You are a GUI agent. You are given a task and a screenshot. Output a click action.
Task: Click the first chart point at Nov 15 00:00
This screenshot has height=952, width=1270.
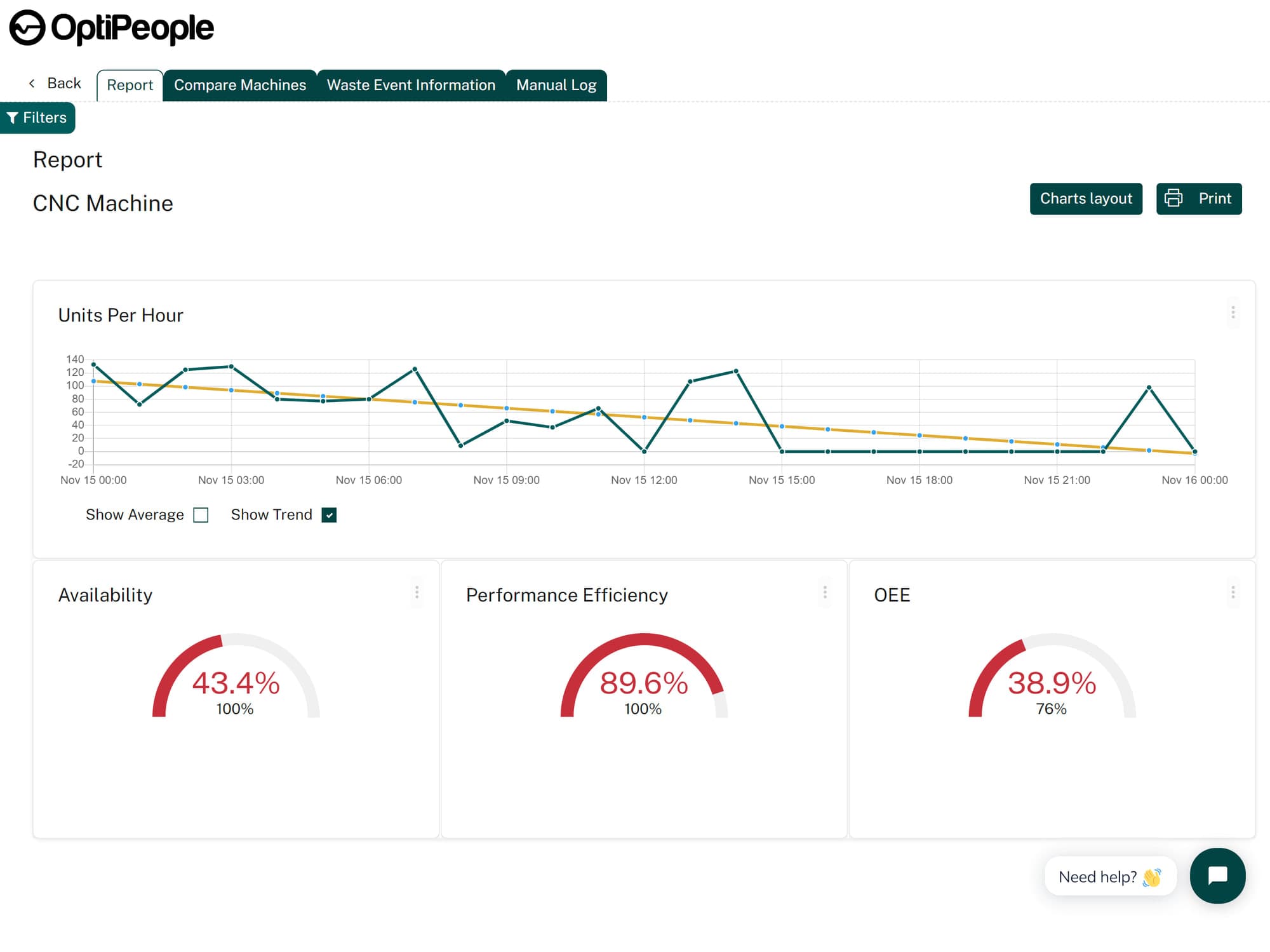coord(94,365)
